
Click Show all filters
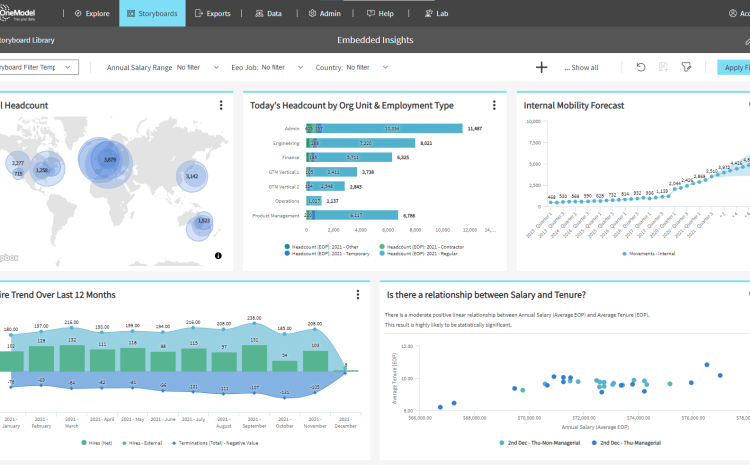coord(581,67)
